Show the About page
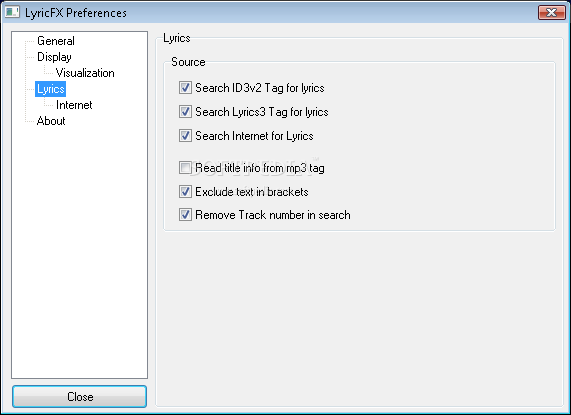571x415 pixels. pyautogui.click(x=51, y=121)
